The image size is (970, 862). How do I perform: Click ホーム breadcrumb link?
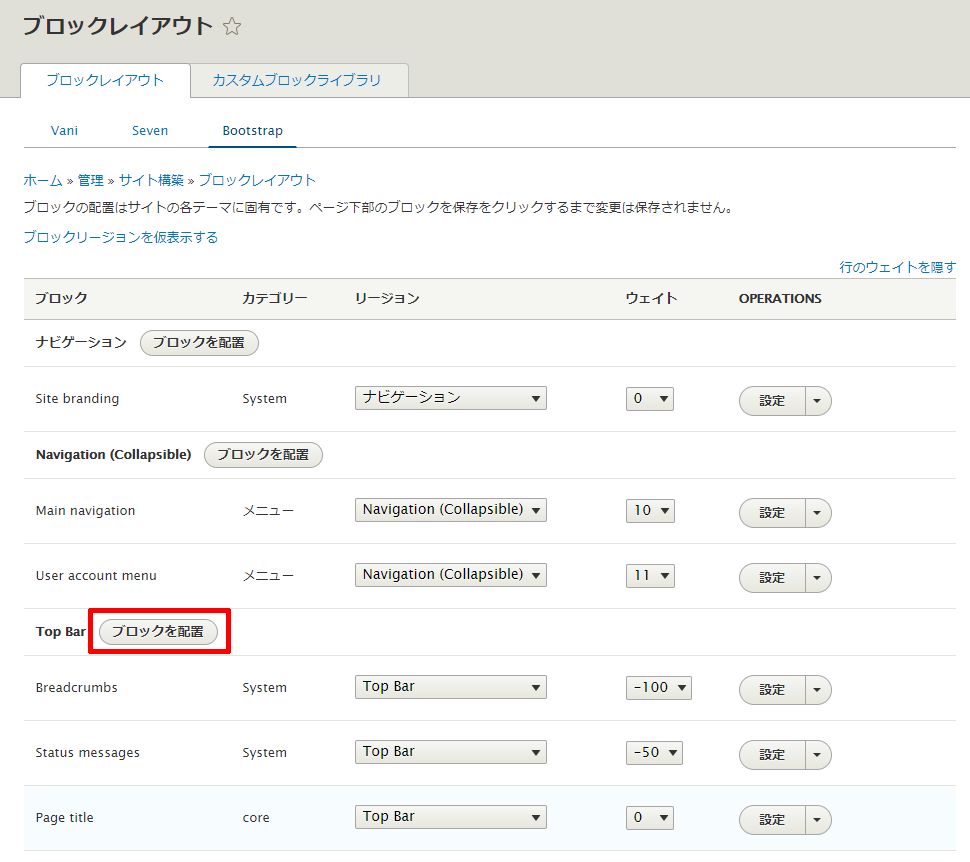43,180
